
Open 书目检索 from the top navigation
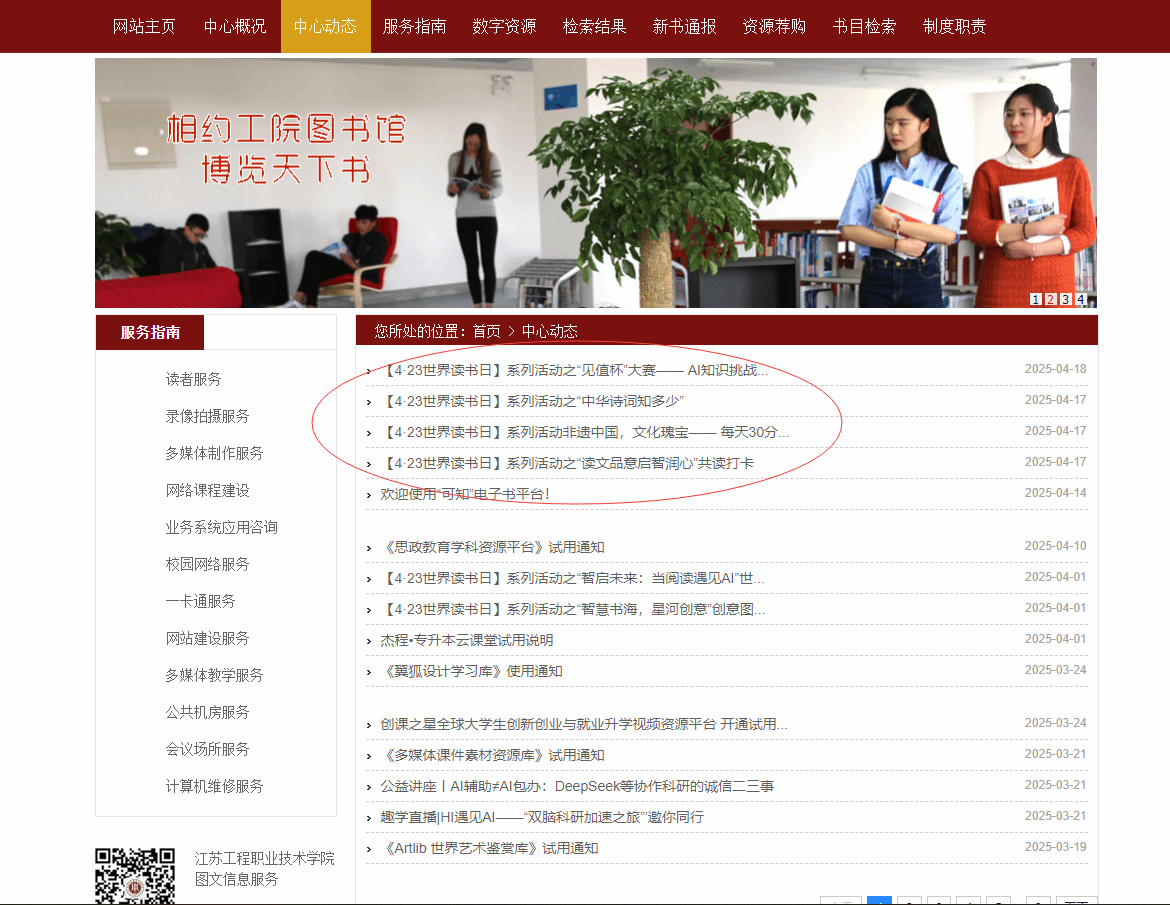pyautogui.click(x=864, y=27)
